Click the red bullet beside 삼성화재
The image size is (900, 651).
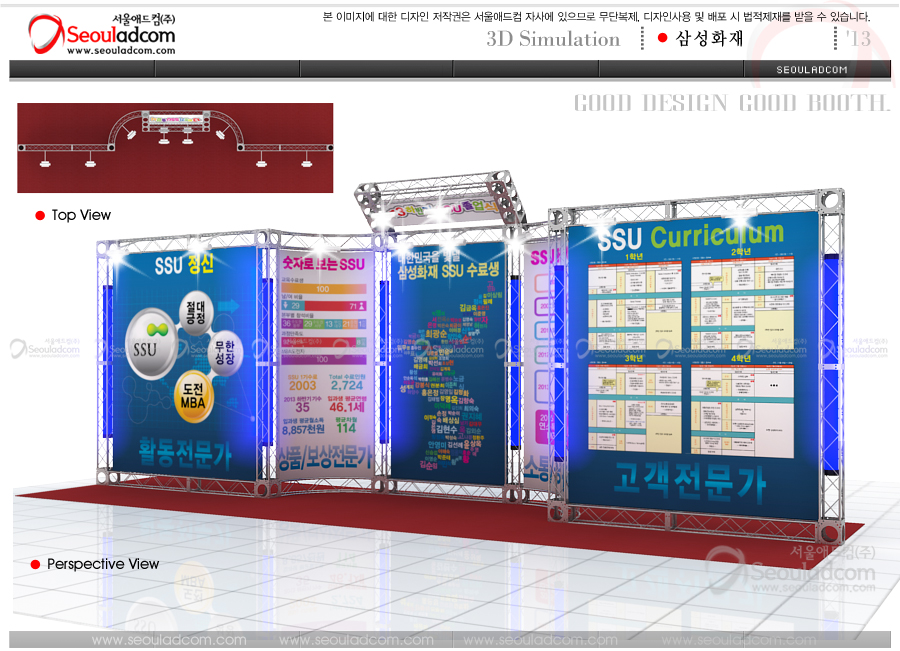click(662, 39)
